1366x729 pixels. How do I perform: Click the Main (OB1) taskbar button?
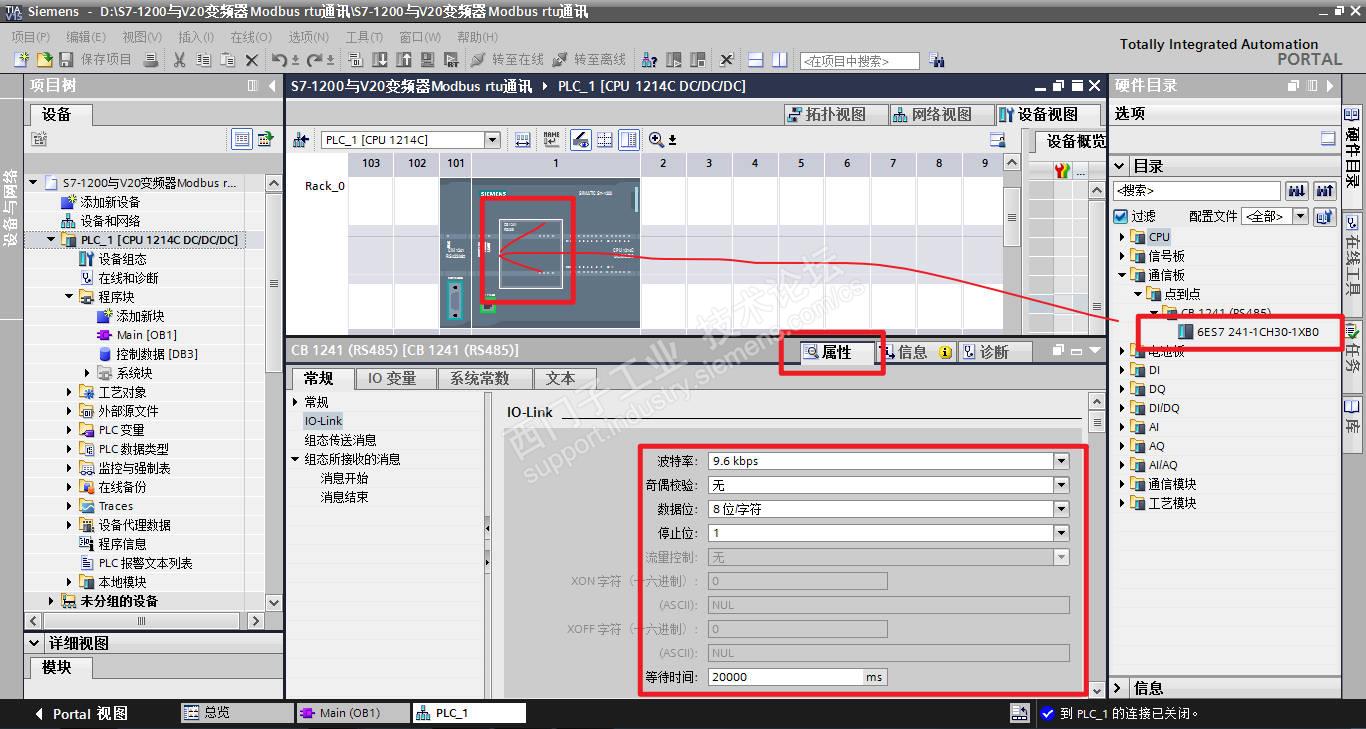point(353,713)
